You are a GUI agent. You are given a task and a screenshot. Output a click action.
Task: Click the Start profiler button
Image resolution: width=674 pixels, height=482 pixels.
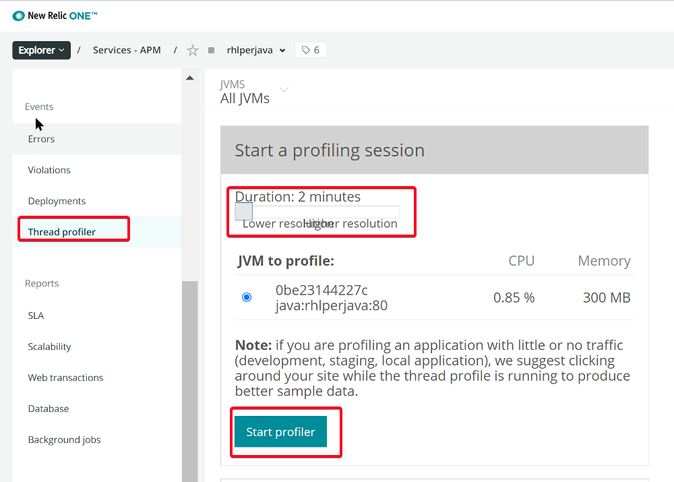click(x=281, y=432)
